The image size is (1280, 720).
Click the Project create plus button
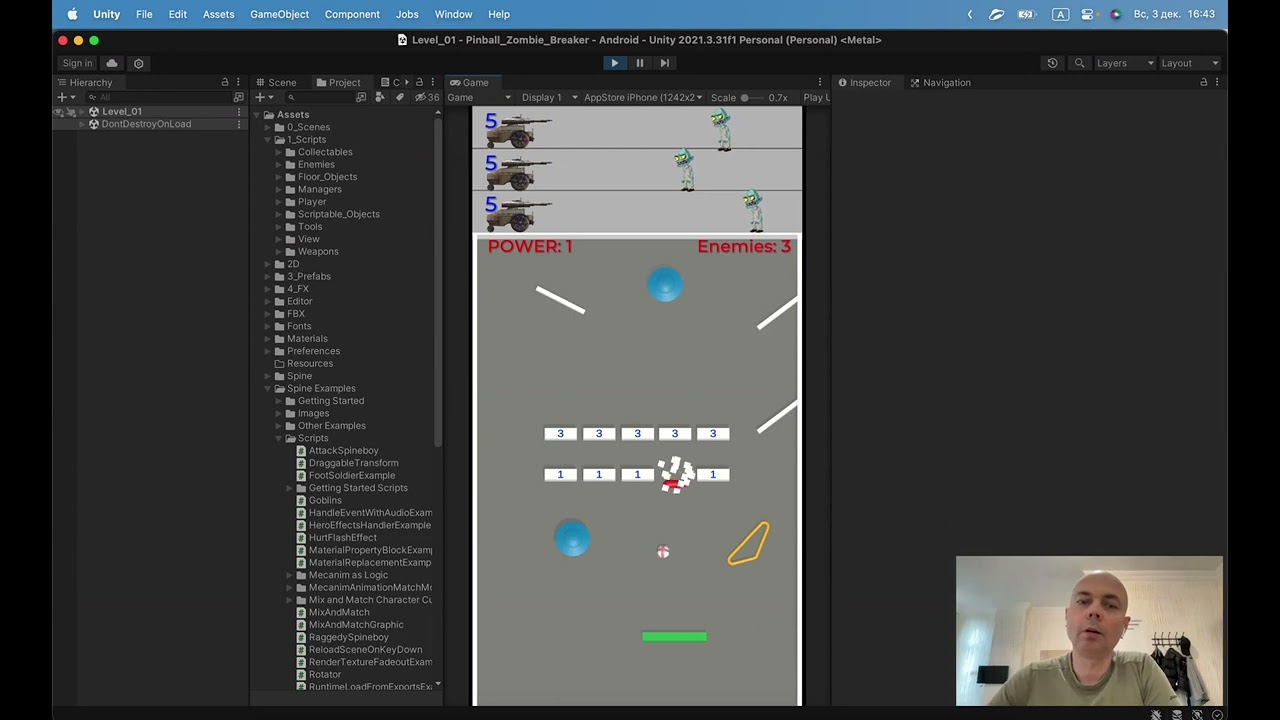260,97
